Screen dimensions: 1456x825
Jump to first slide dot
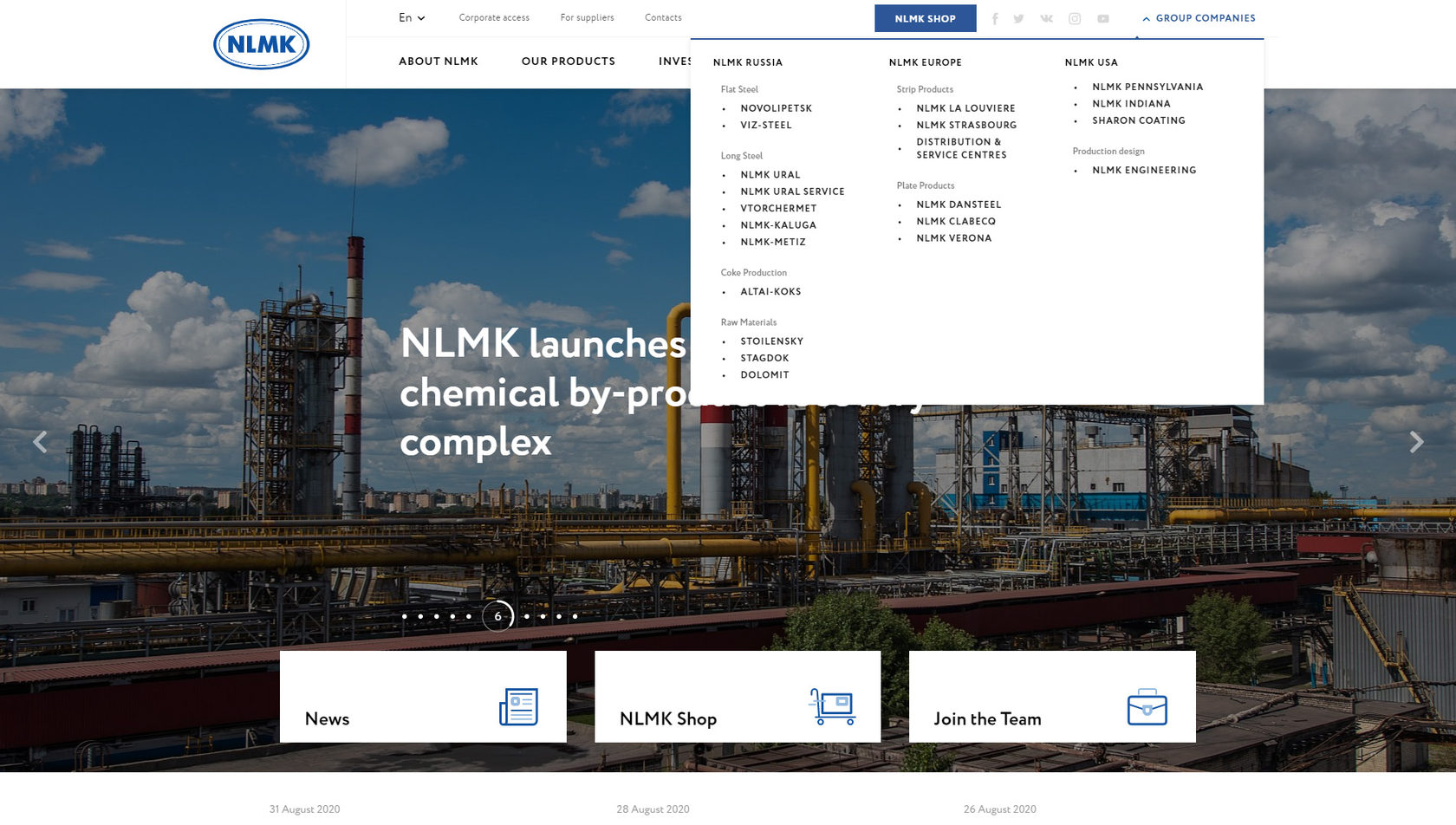tap(405, 616)
